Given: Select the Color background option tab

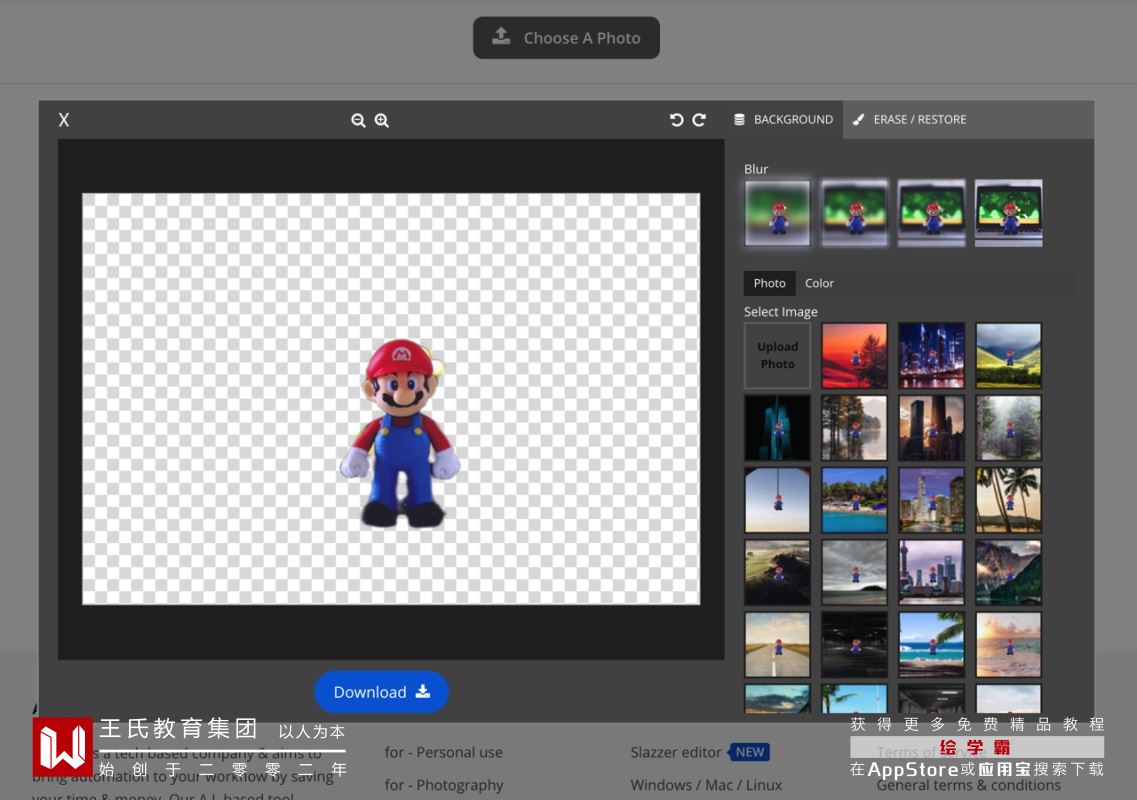Looking at the screenshot, I should [819, 283].
